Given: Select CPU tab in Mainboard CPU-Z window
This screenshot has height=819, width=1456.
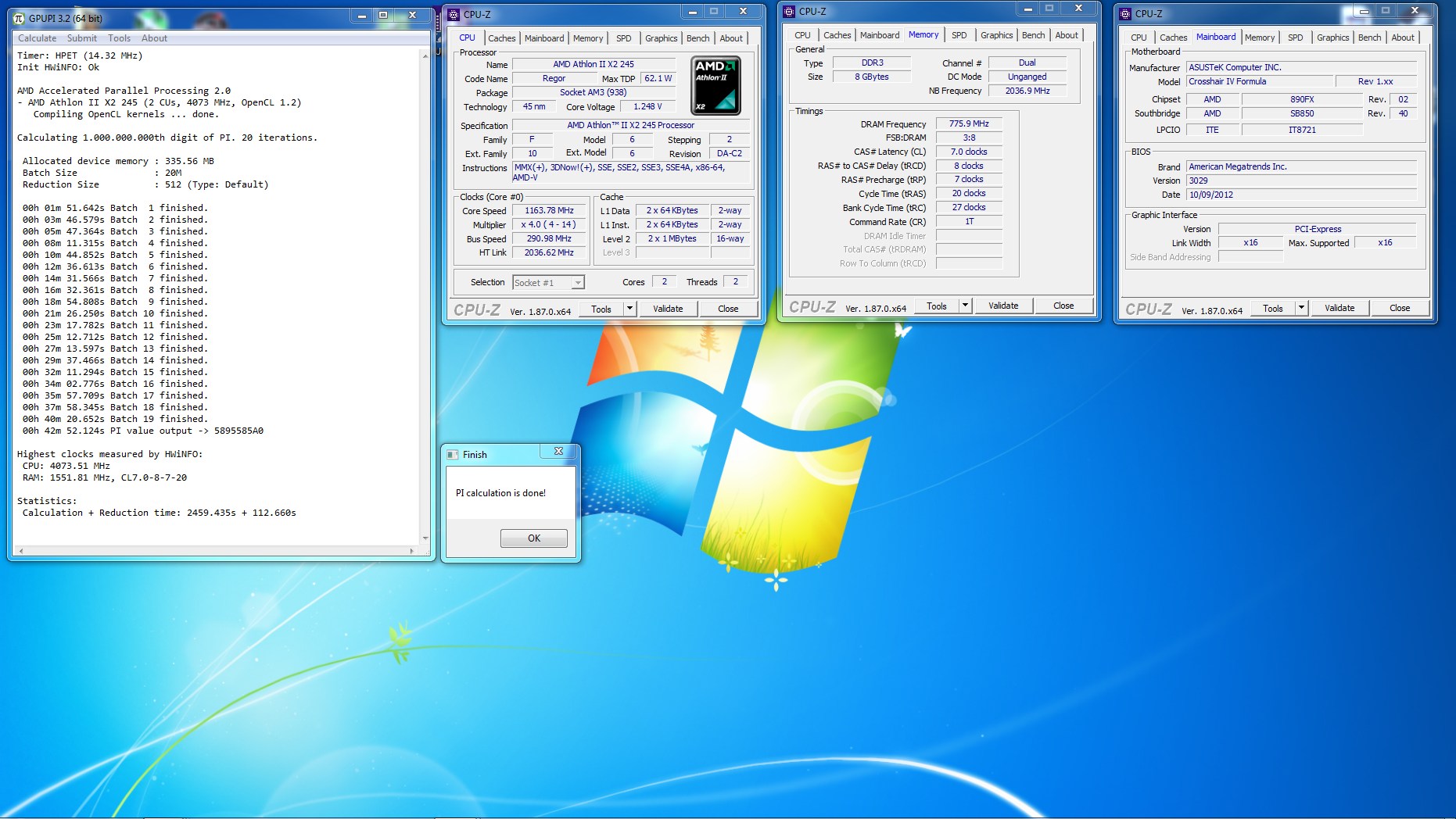Looking at the screenshot, I should [x=1139, y=38].
